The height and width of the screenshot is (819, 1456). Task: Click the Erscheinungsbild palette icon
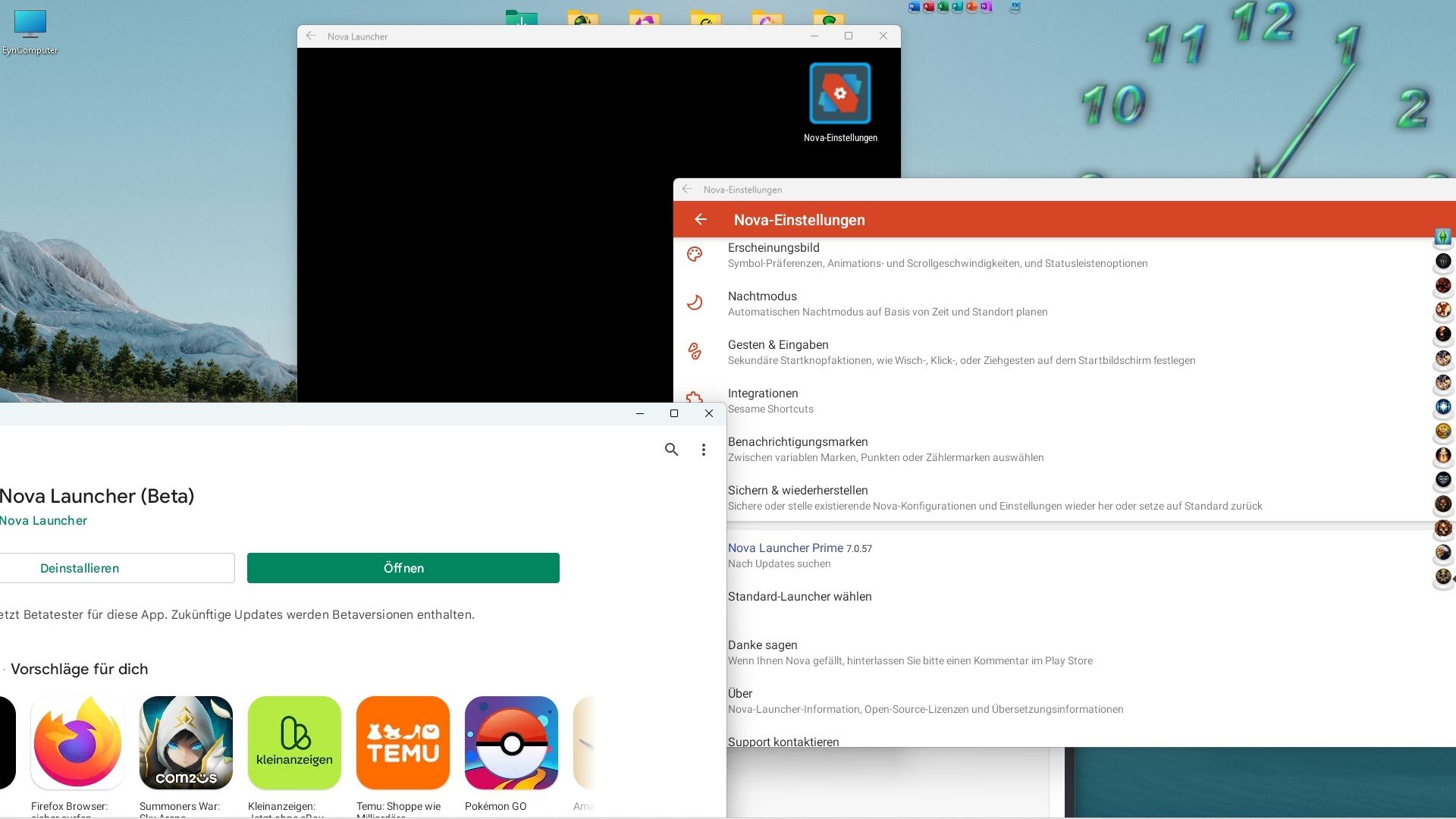695,255
